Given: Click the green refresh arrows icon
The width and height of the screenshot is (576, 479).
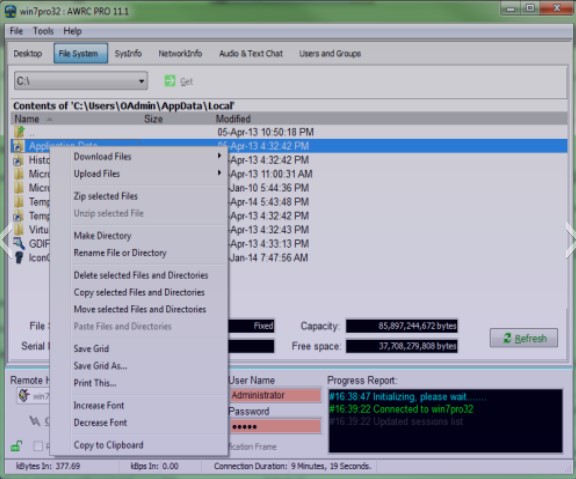Looking at the screenshot, I should [x=507, y=338].
